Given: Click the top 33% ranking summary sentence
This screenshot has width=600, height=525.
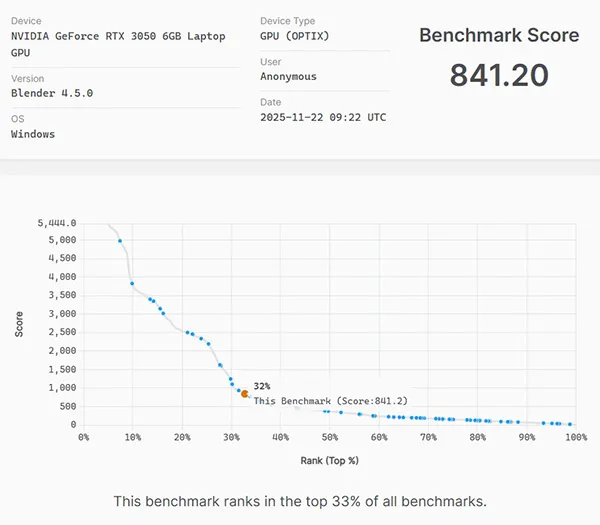Looking at the screenshot, I should [300, 500].
